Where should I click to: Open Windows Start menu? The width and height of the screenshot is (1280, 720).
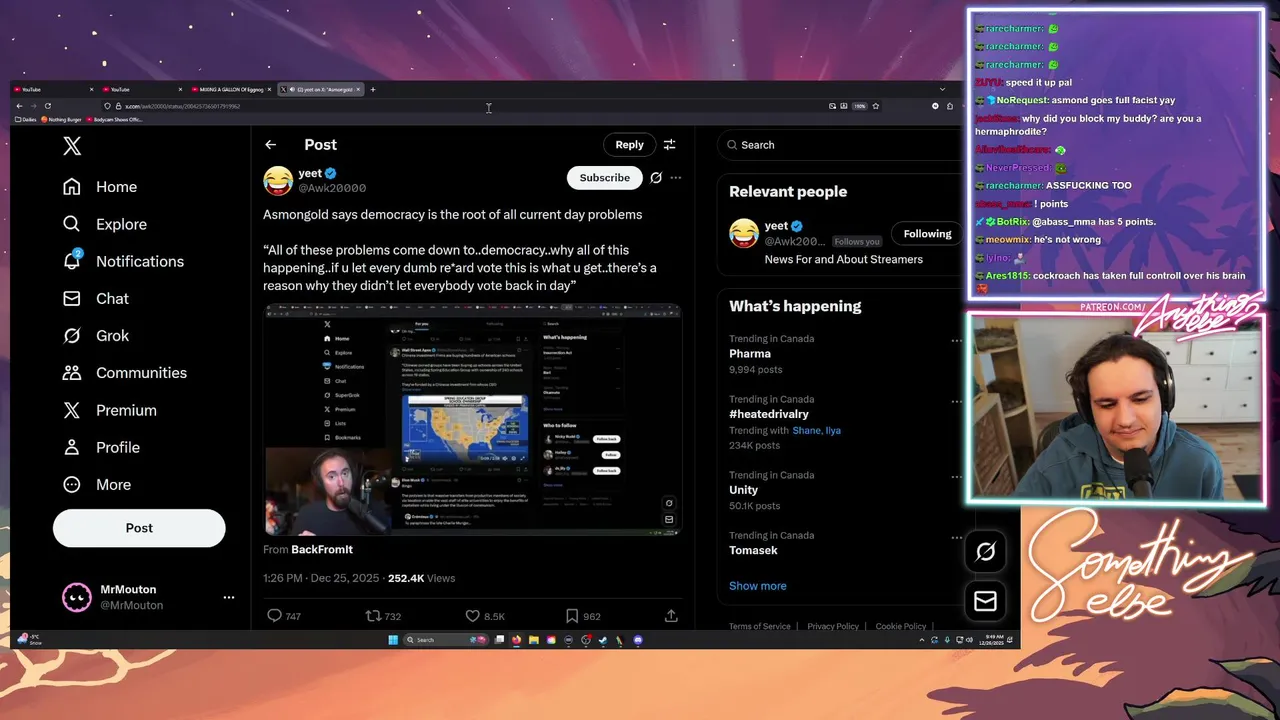coord(393,640)
